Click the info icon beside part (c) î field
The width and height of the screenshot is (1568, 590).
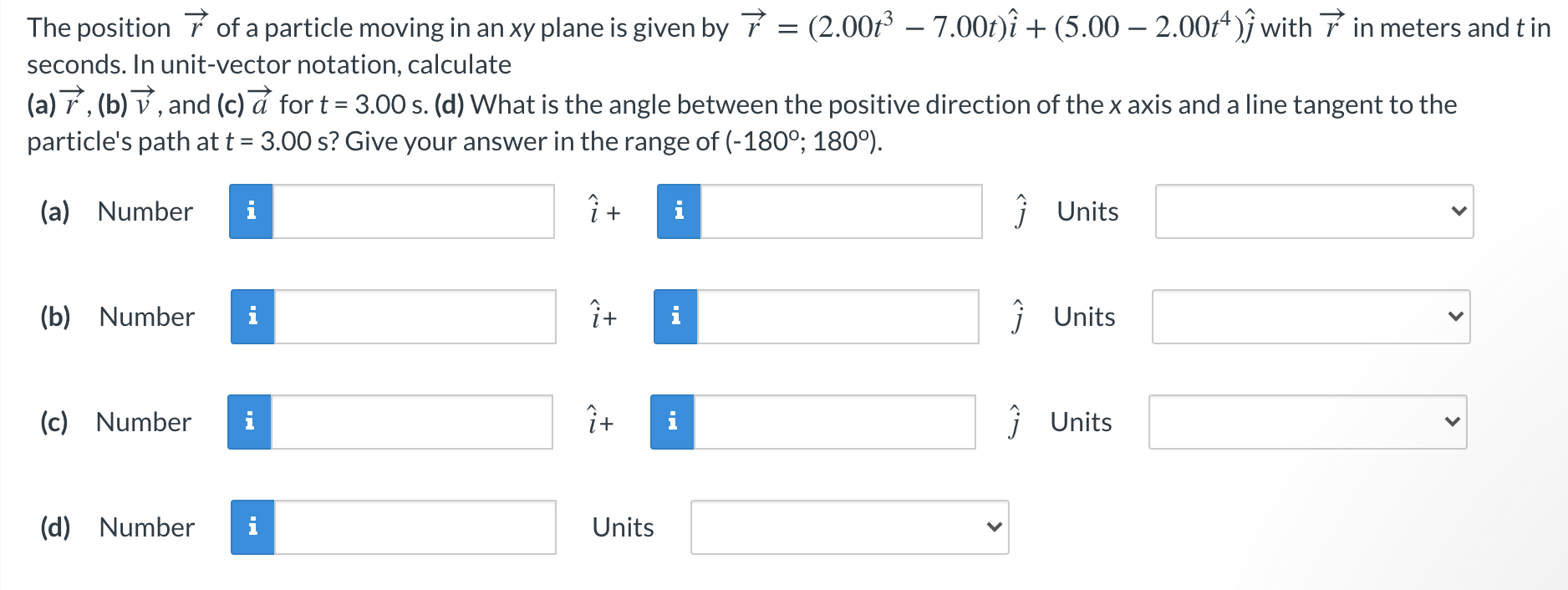click(x=250, y=423)
